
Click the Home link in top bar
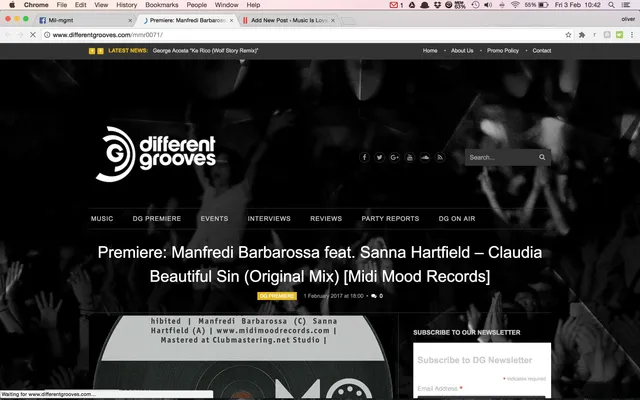[430, 51]
